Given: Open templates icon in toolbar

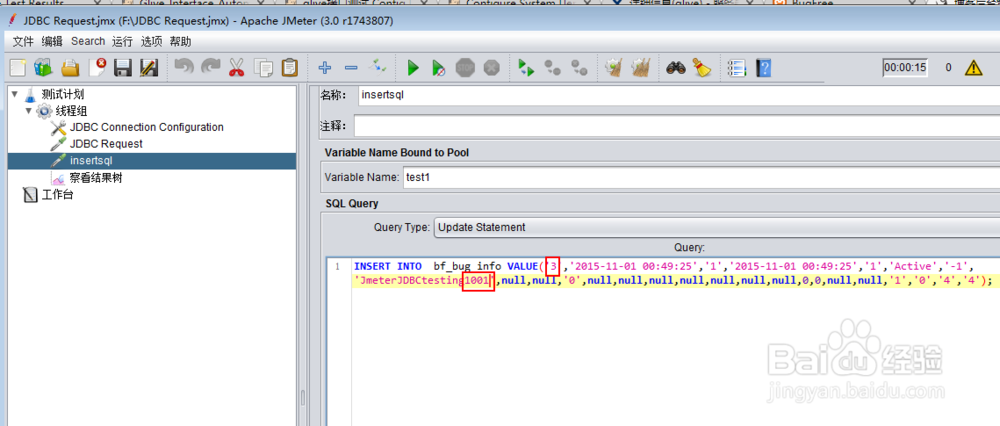Looking at the screenshot, I should point(43,67).
